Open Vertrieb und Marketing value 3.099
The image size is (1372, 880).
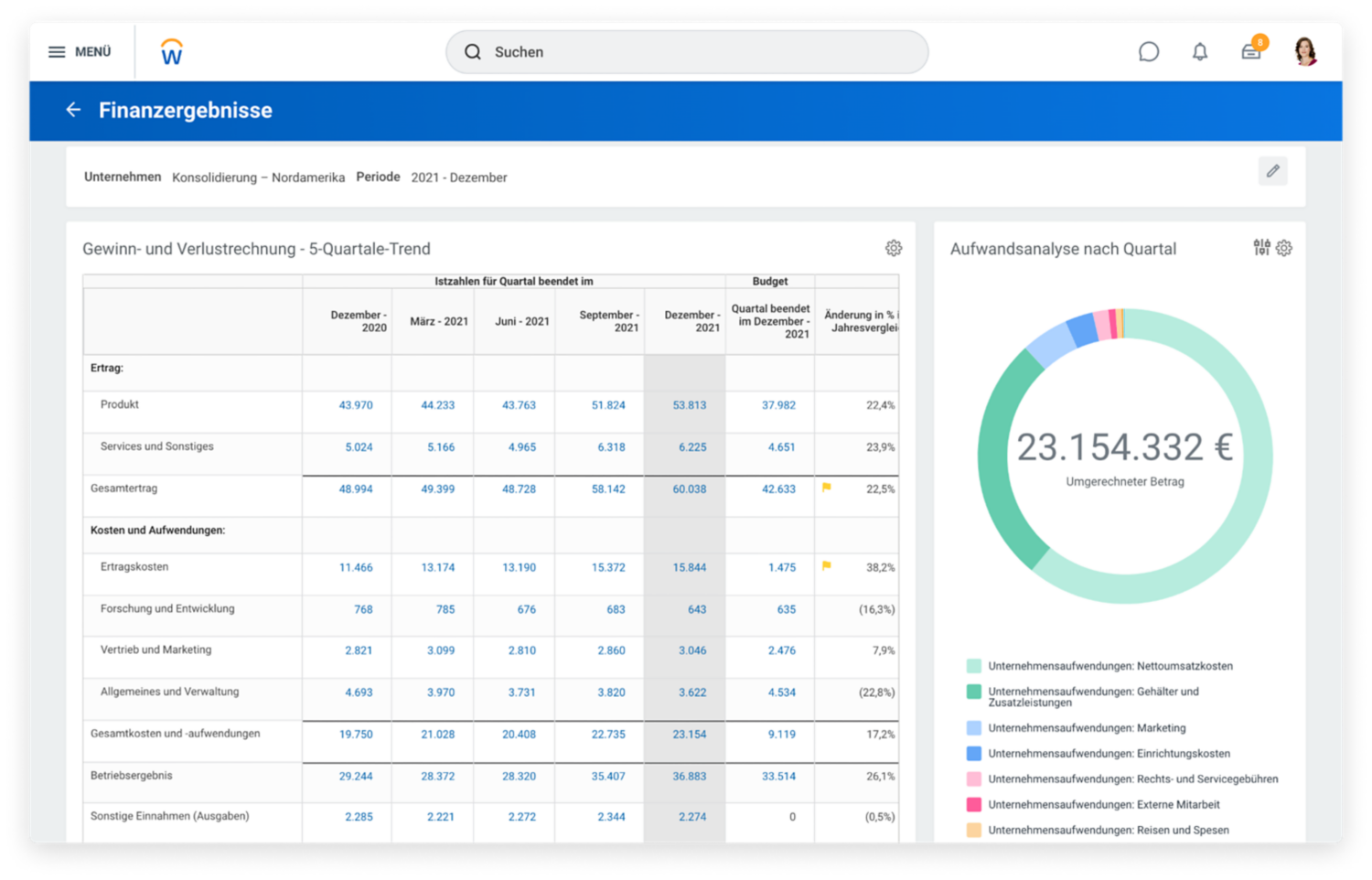[441, 650]
